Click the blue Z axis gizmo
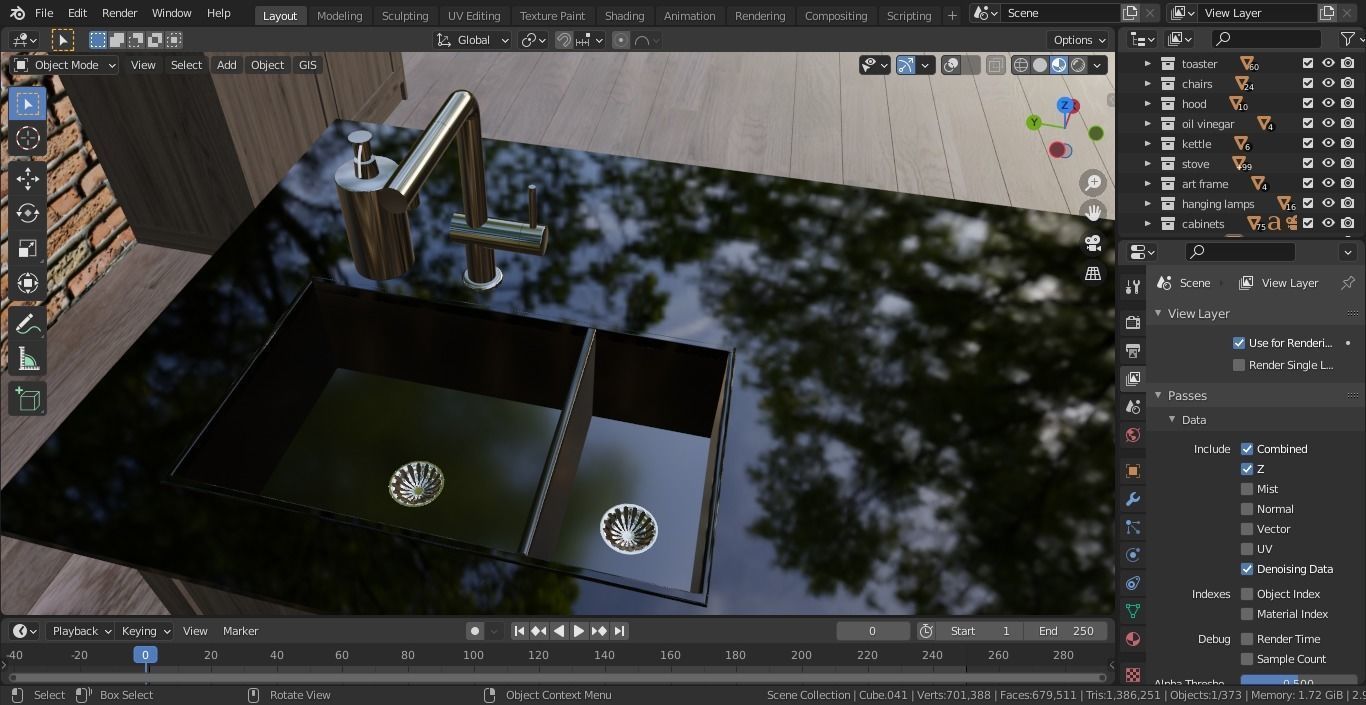The height and width of the screenshot is (705, 1366). coord(1066,105)
